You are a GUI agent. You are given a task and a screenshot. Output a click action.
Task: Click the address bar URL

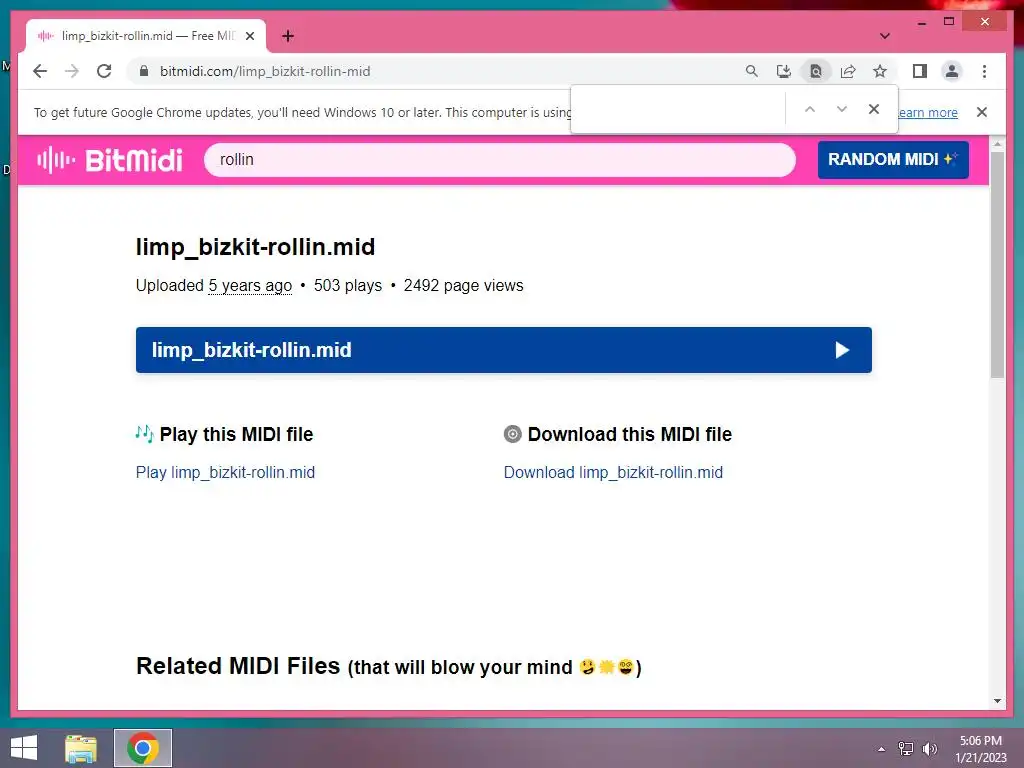(x=265, y=71)
